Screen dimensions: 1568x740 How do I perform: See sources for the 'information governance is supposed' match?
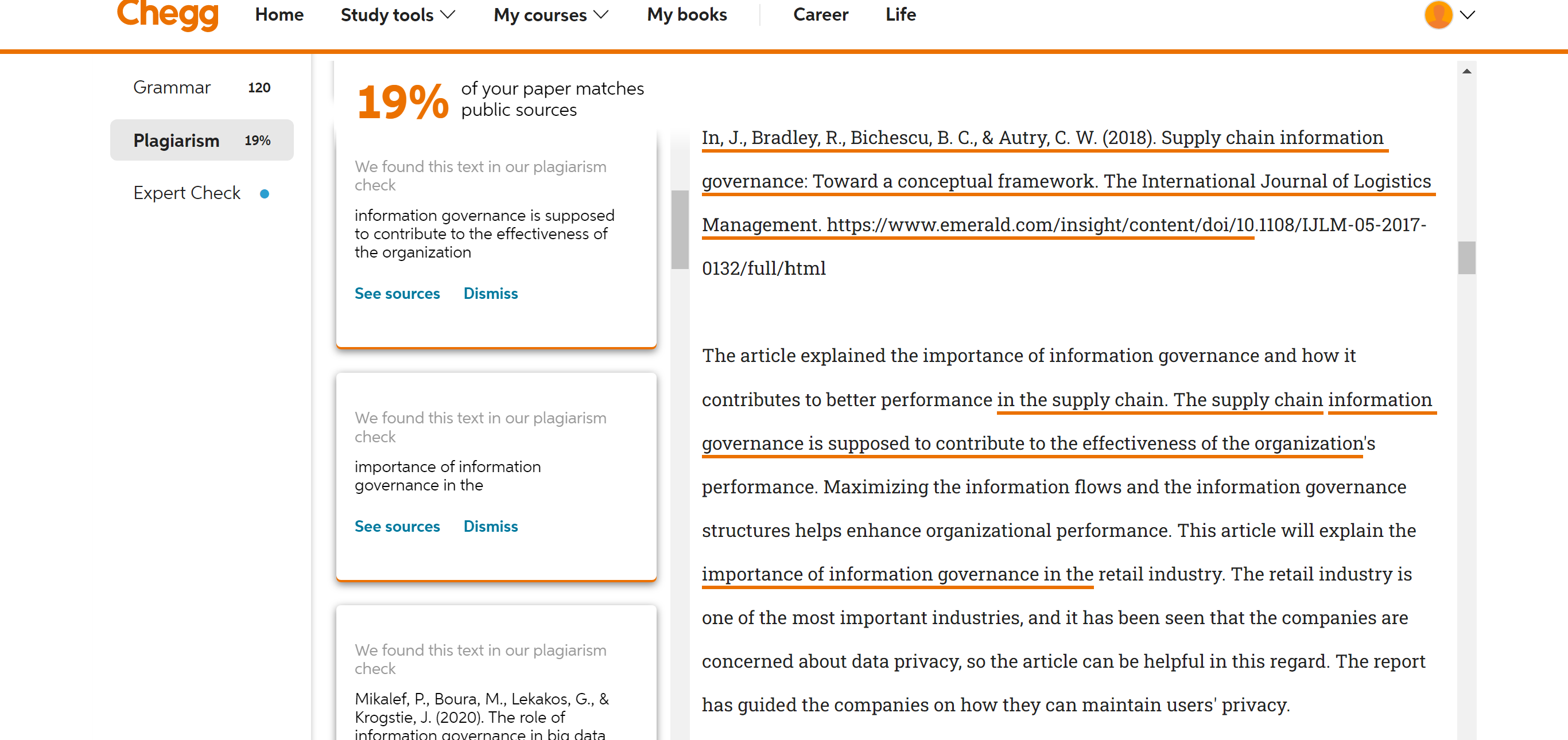(397, 294)
